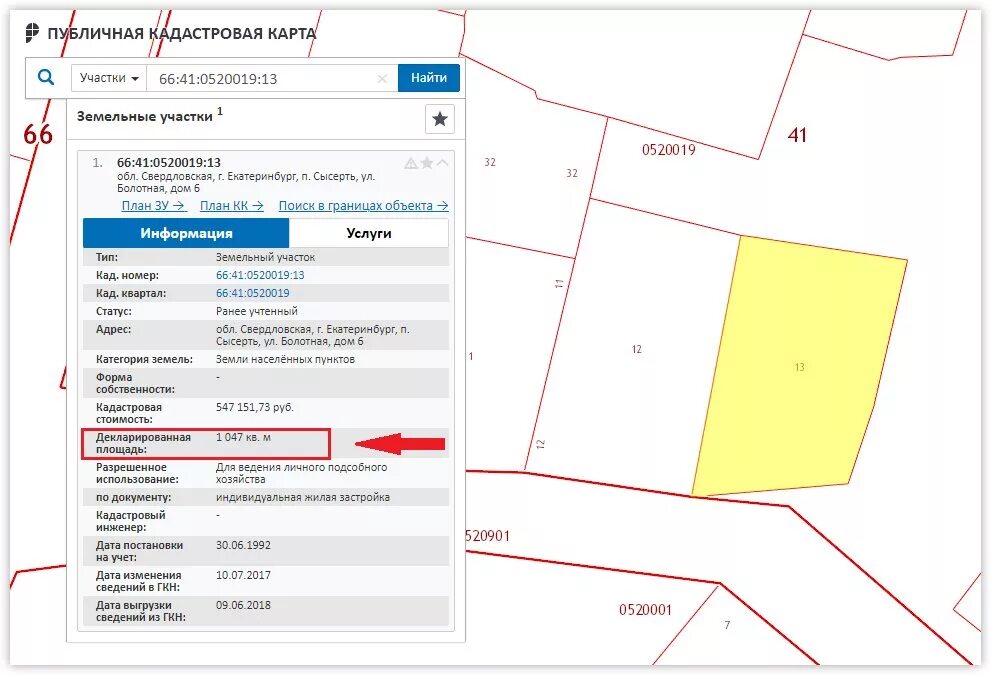The image size is (991, 675).
Task: Add results to favorites star button
Action: pyautogui.click(x=440, y=119)
